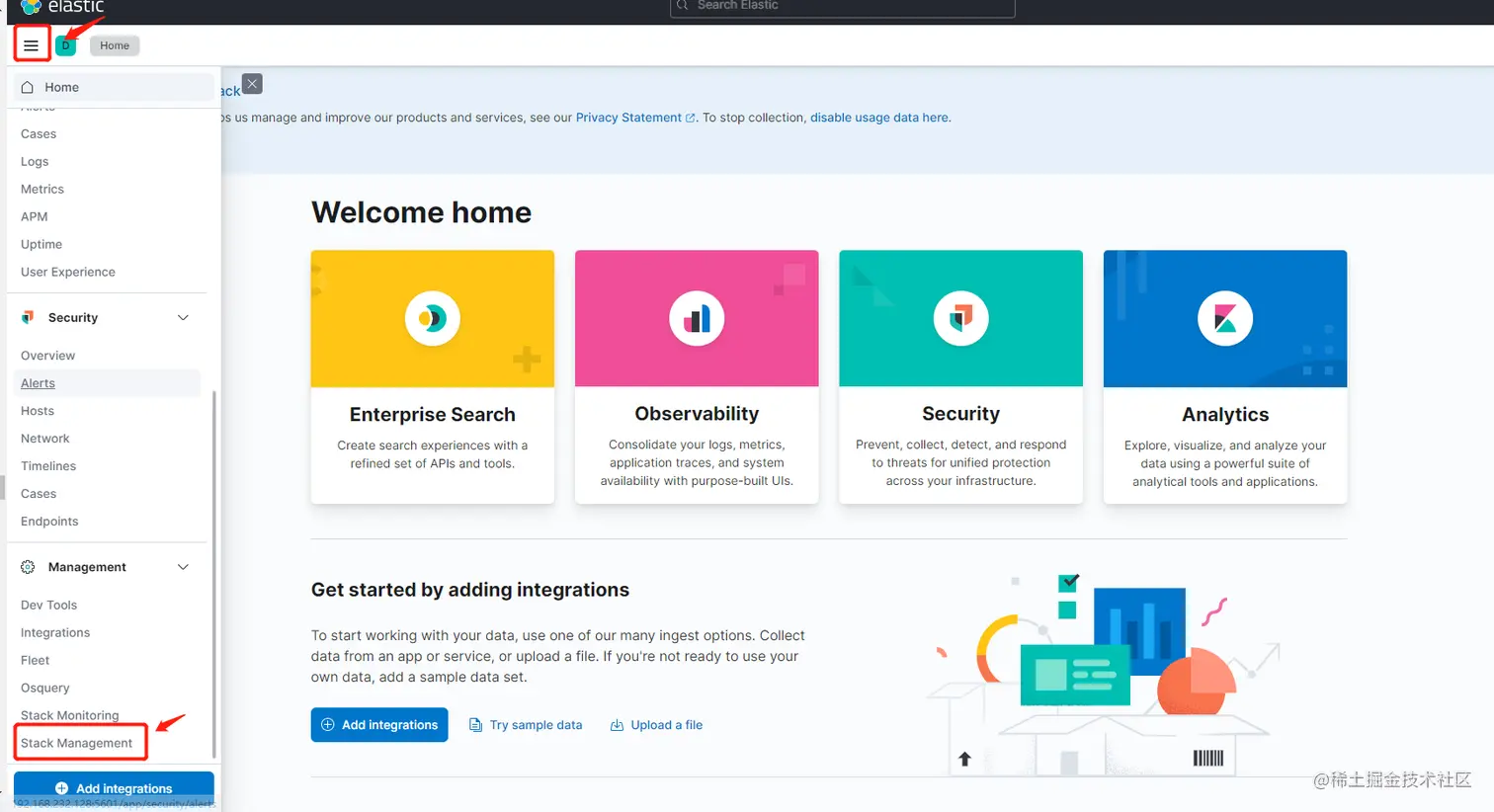This screenshot has height=812, width=1494.
Task: Open Logs in the sidebar
Action: click(35, 161)
